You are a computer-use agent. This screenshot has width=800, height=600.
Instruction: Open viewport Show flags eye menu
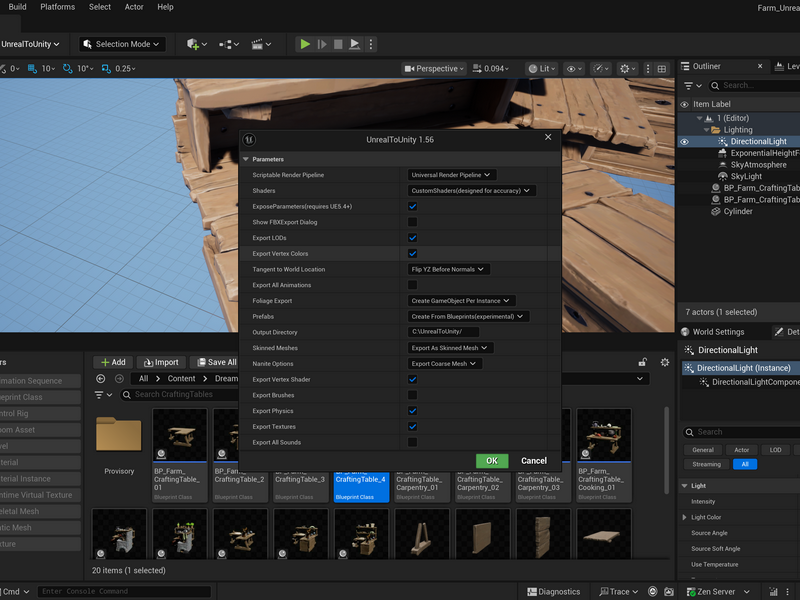[x=574, y=68]
